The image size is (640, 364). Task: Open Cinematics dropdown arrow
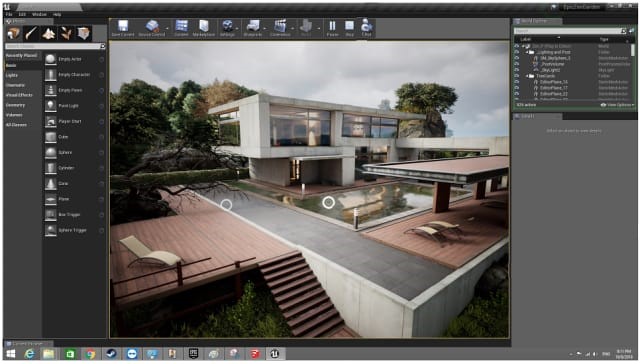[x=293, y=29]
